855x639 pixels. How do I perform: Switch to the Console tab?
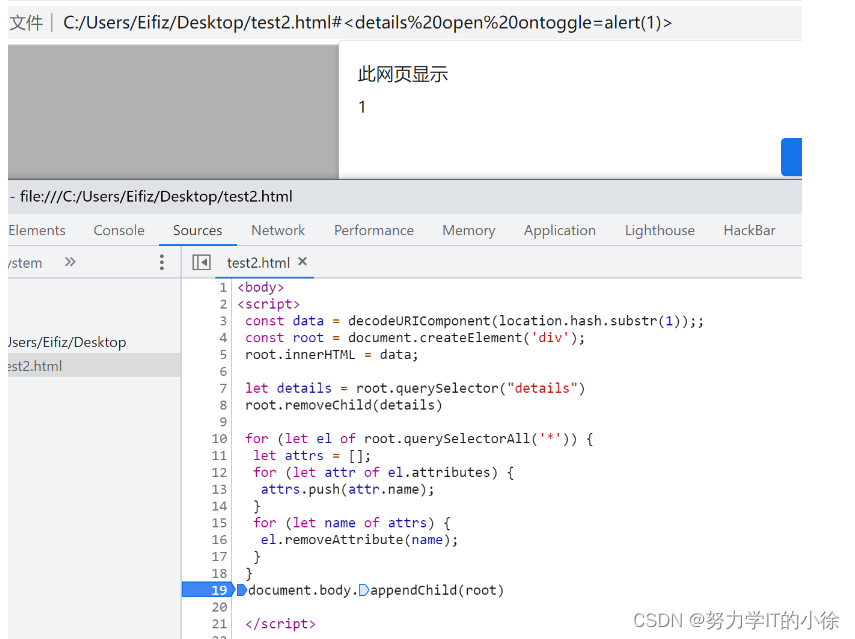point(119,231)
